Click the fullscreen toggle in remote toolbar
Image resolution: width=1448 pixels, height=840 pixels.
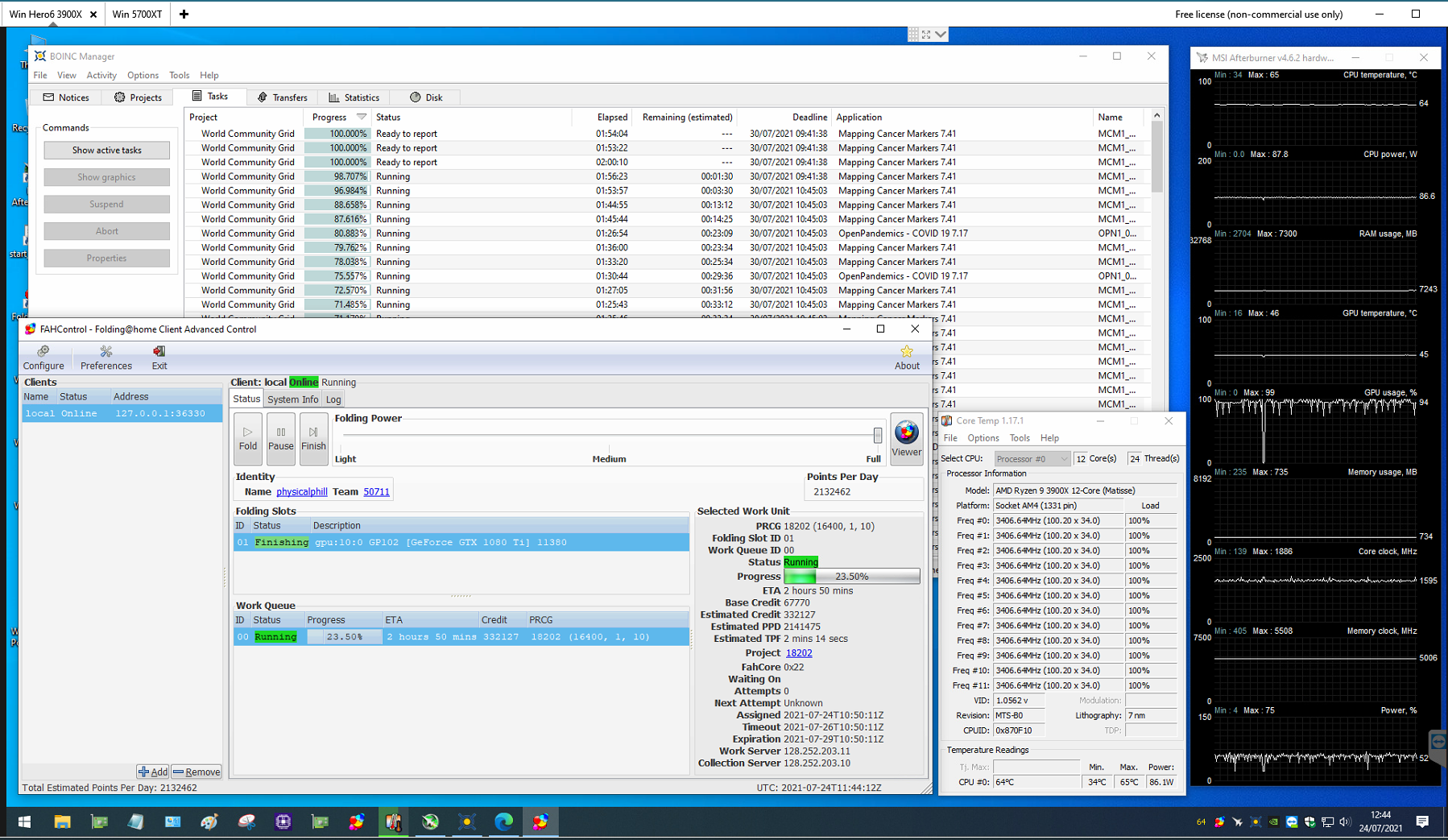click(x=926, y=34)
